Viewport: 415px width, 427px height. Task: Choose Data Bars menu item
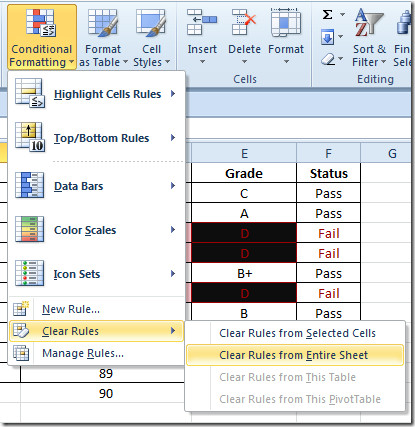click(97, 186)
